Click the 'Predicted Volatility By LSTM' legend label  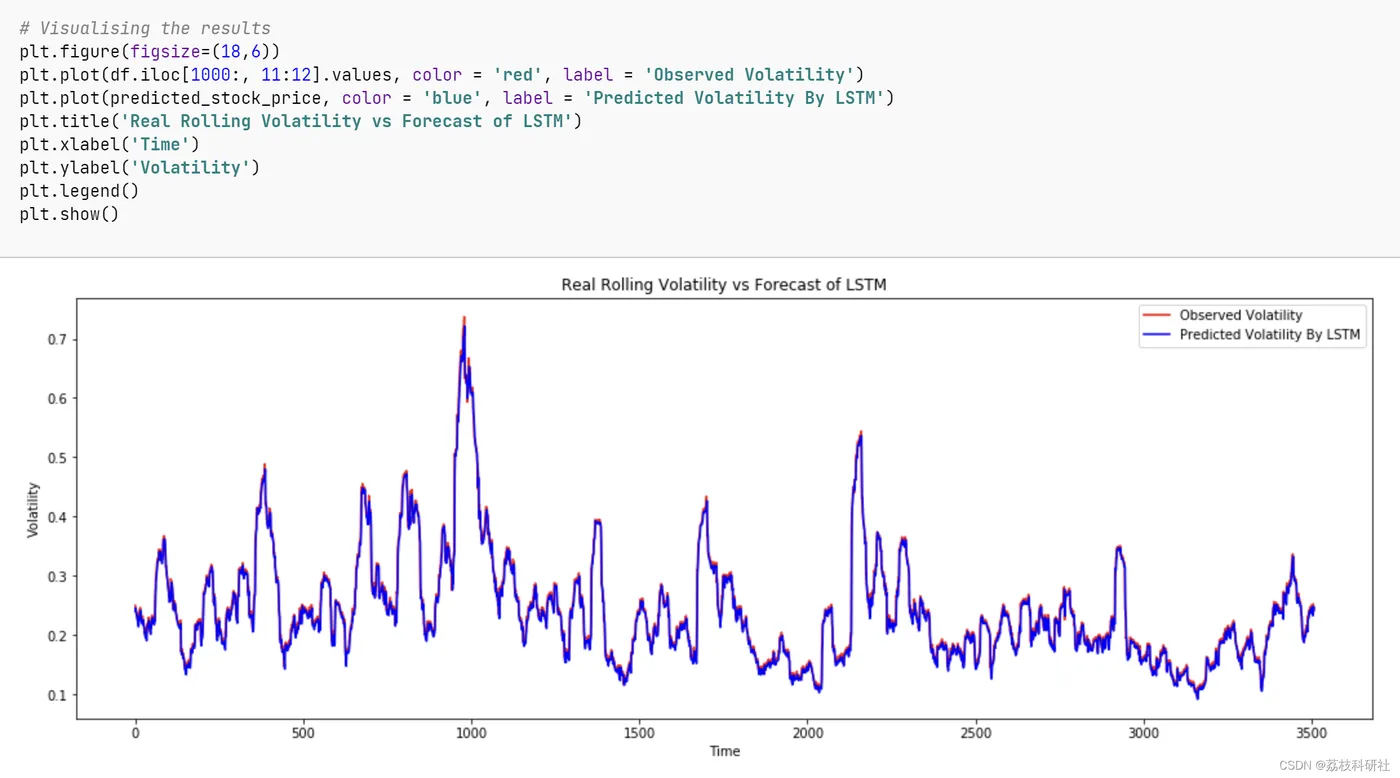(x=1270, y=335)
